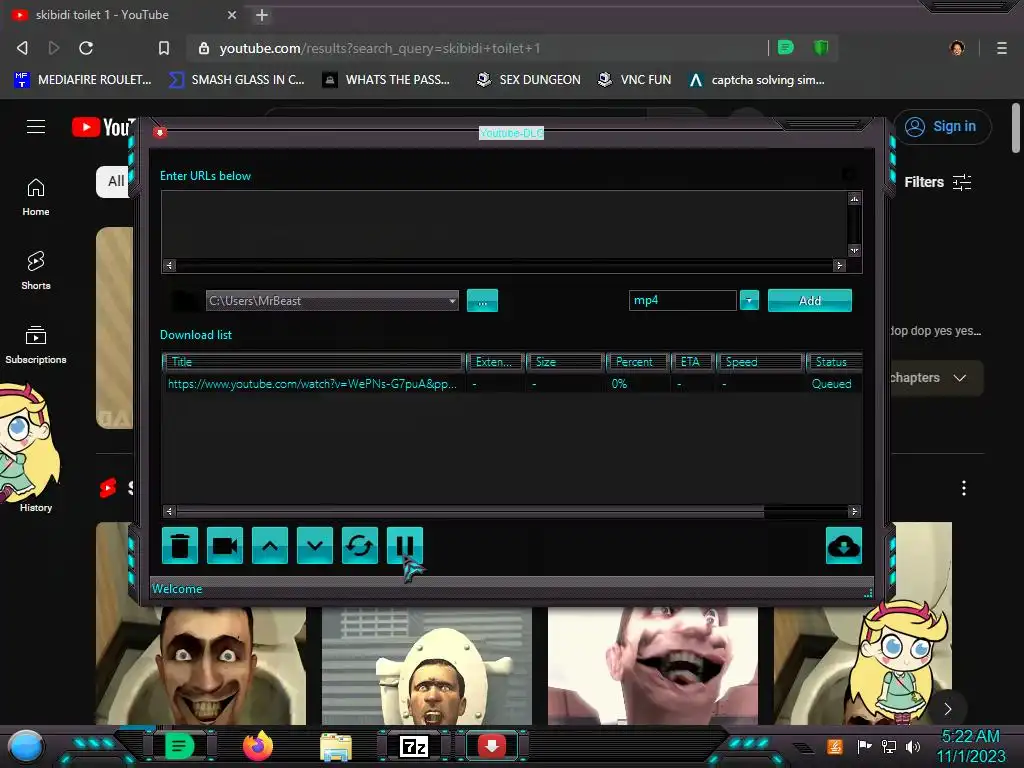Open YouTube search Filters
The height and width of the screenshot is (768, 1024).
[938, 182]
